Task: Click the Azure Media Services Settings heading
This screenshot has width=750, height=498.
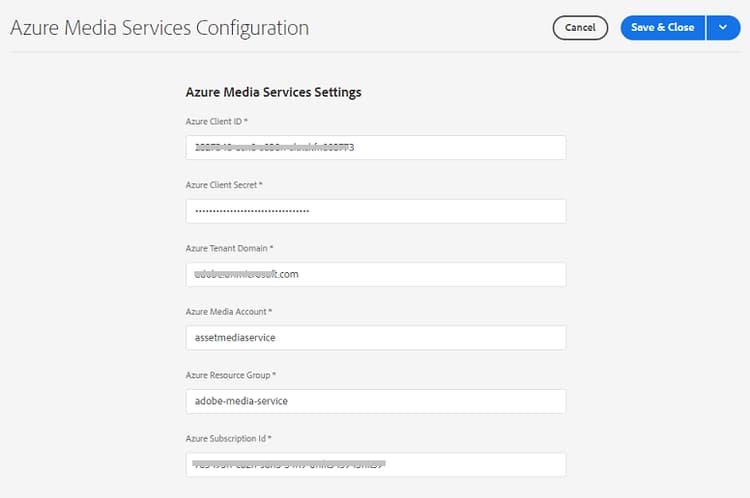Action: click(x=273, y=92)
